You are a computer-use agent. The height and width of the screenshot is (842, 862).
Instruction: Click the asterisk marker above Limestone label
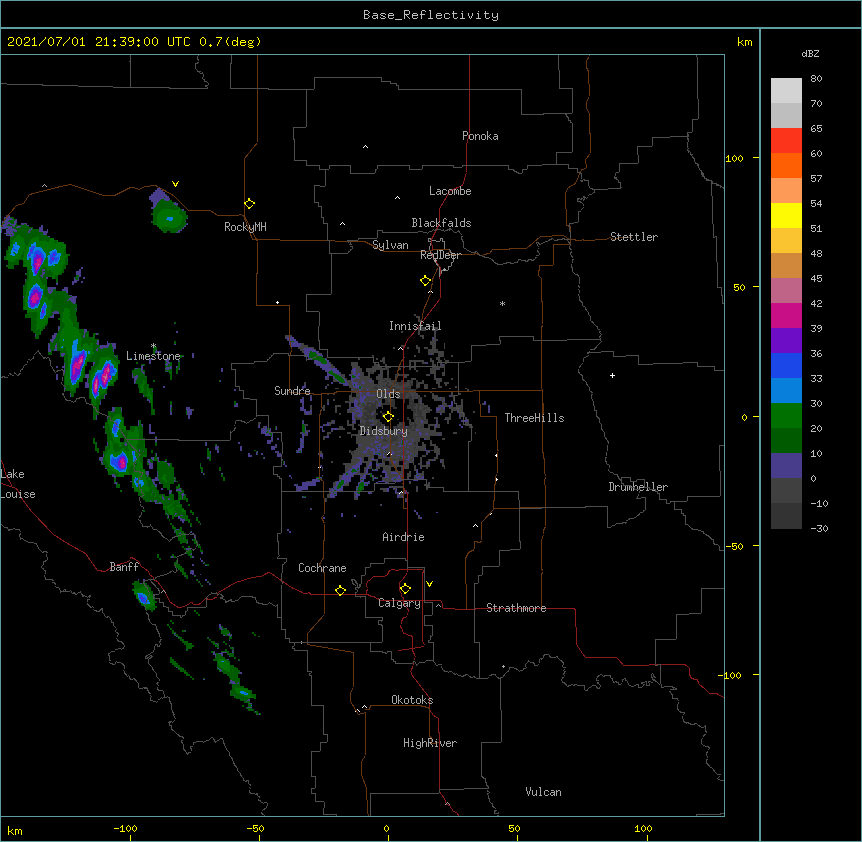(x=153, y=346)
